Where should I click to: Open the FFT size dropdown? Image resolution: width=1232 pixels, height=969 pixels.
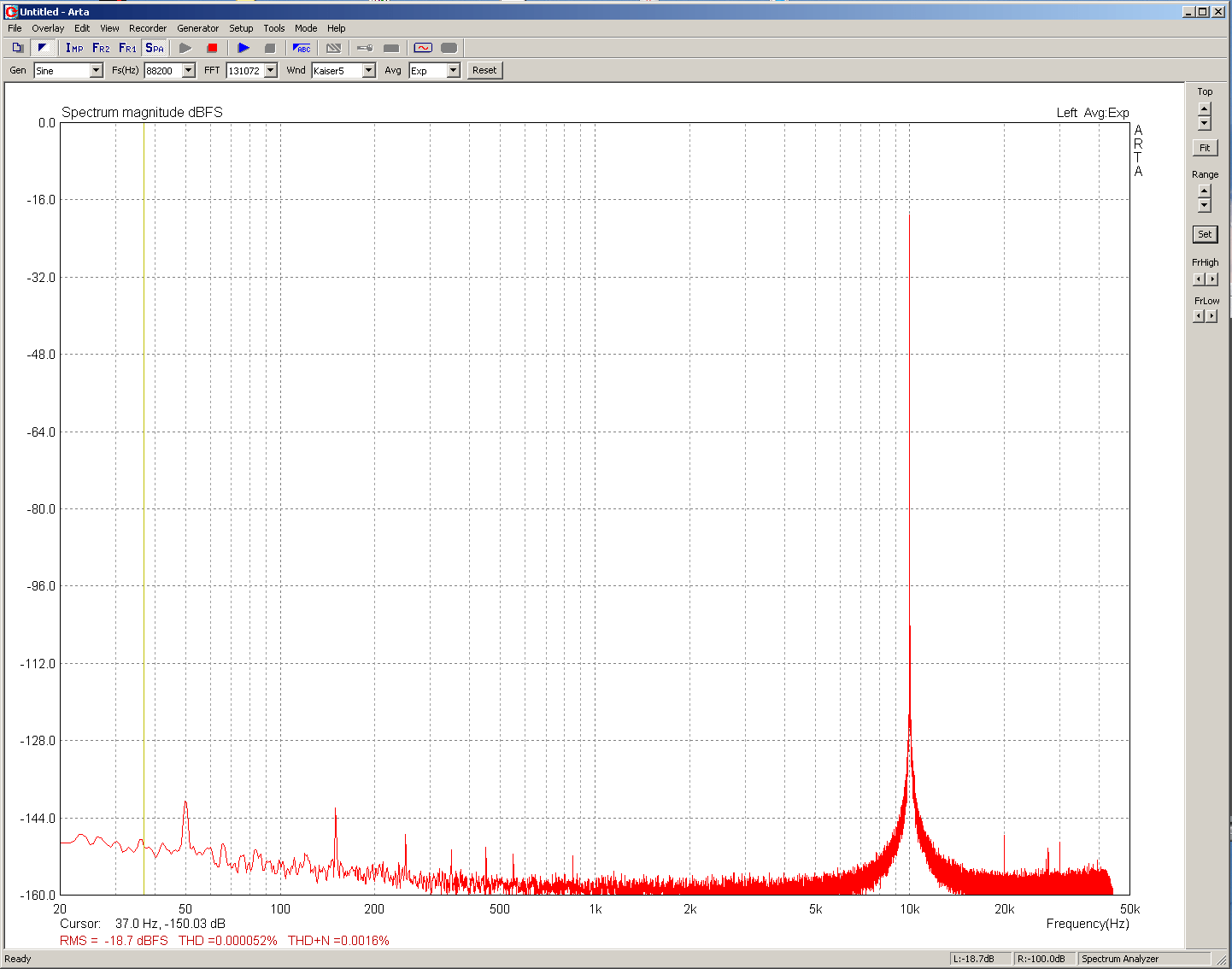271,71
